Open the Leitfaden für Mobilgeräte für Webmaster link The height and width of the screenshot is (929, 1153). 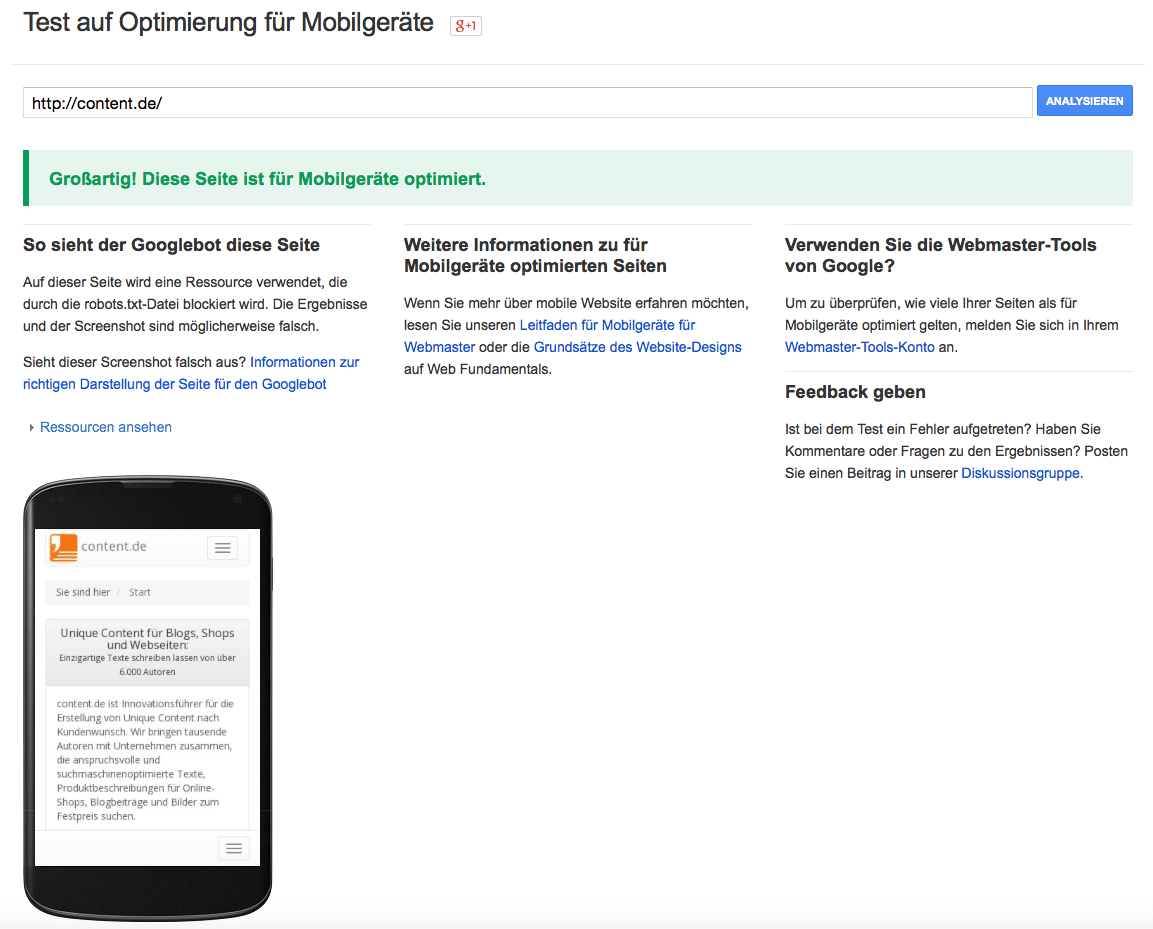[x=549, y=336]
